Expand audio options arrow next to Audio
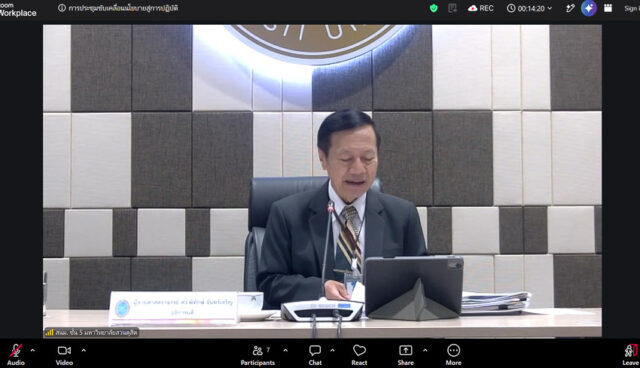Viewport: 640px width, 368px height. [x=33, y=350]
